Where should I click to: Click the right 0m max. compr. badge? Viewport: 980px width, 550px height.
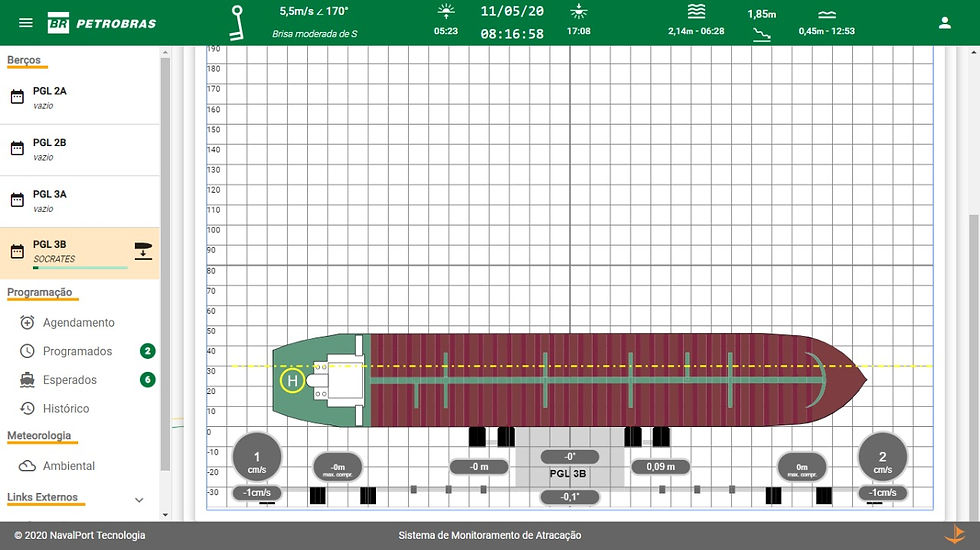click(802, 467)
